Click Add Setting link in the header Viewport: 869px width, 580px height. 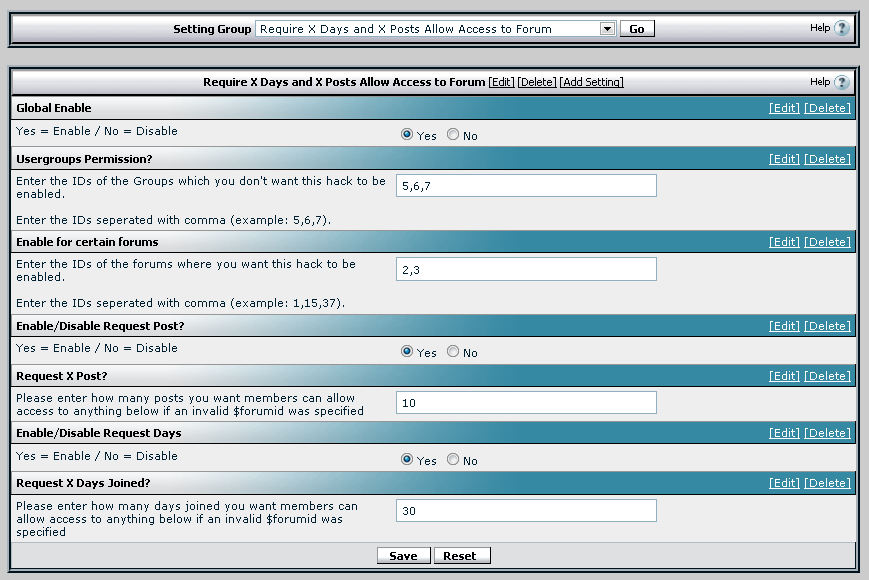click(x=591, y=82)
